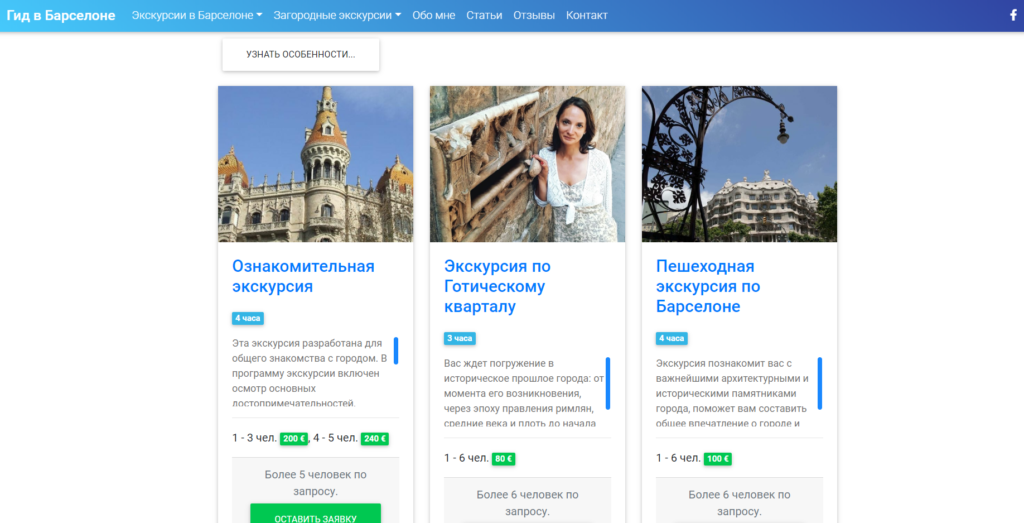Expand the «Загородные экскурсии» dropdown menu
Viewport: 1024px width, 523px height.
click(337, 15)
